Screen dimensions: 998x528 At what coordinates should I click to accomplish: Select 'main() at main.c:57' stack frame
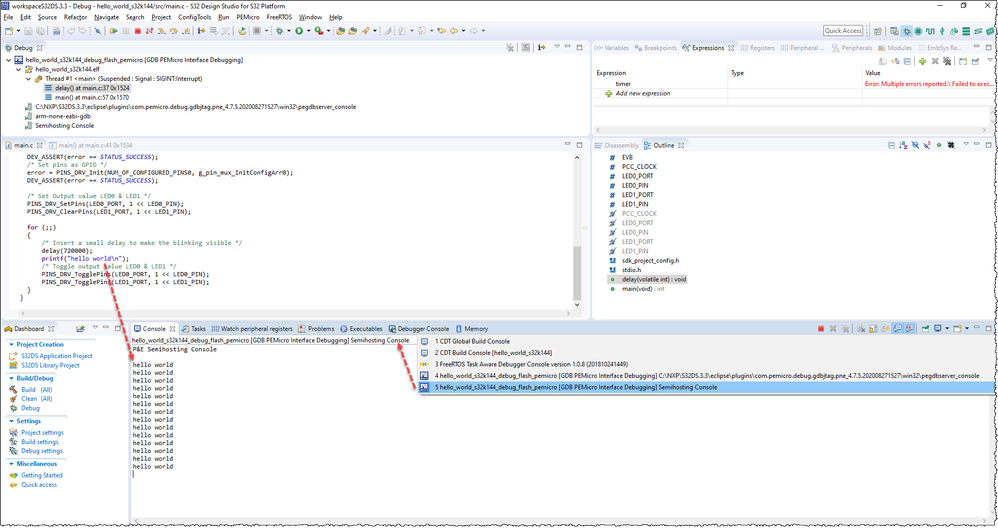click(x=92, y=97)
